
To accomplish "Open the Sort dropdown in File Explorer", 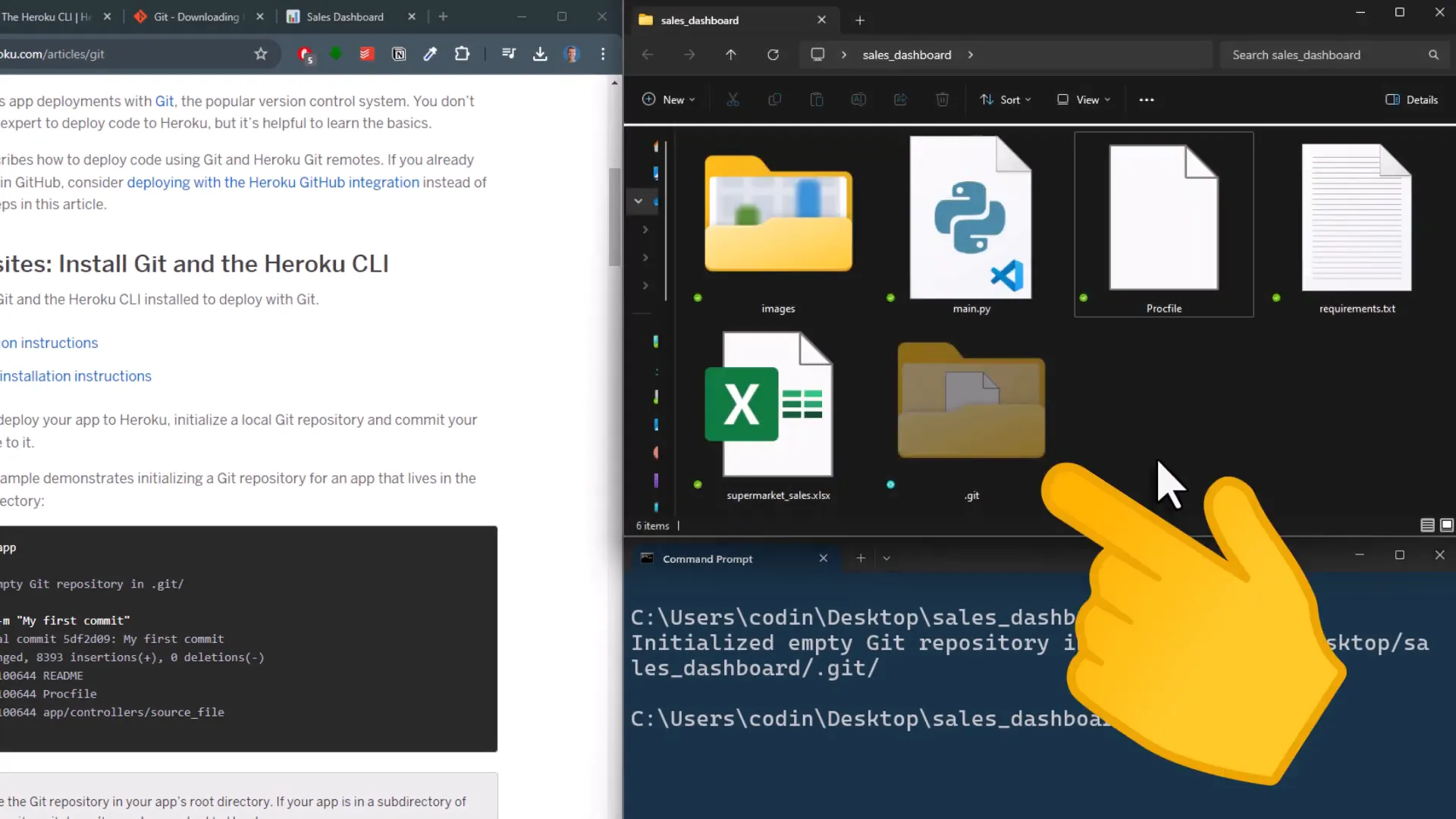I will (x=1006, y=99).
